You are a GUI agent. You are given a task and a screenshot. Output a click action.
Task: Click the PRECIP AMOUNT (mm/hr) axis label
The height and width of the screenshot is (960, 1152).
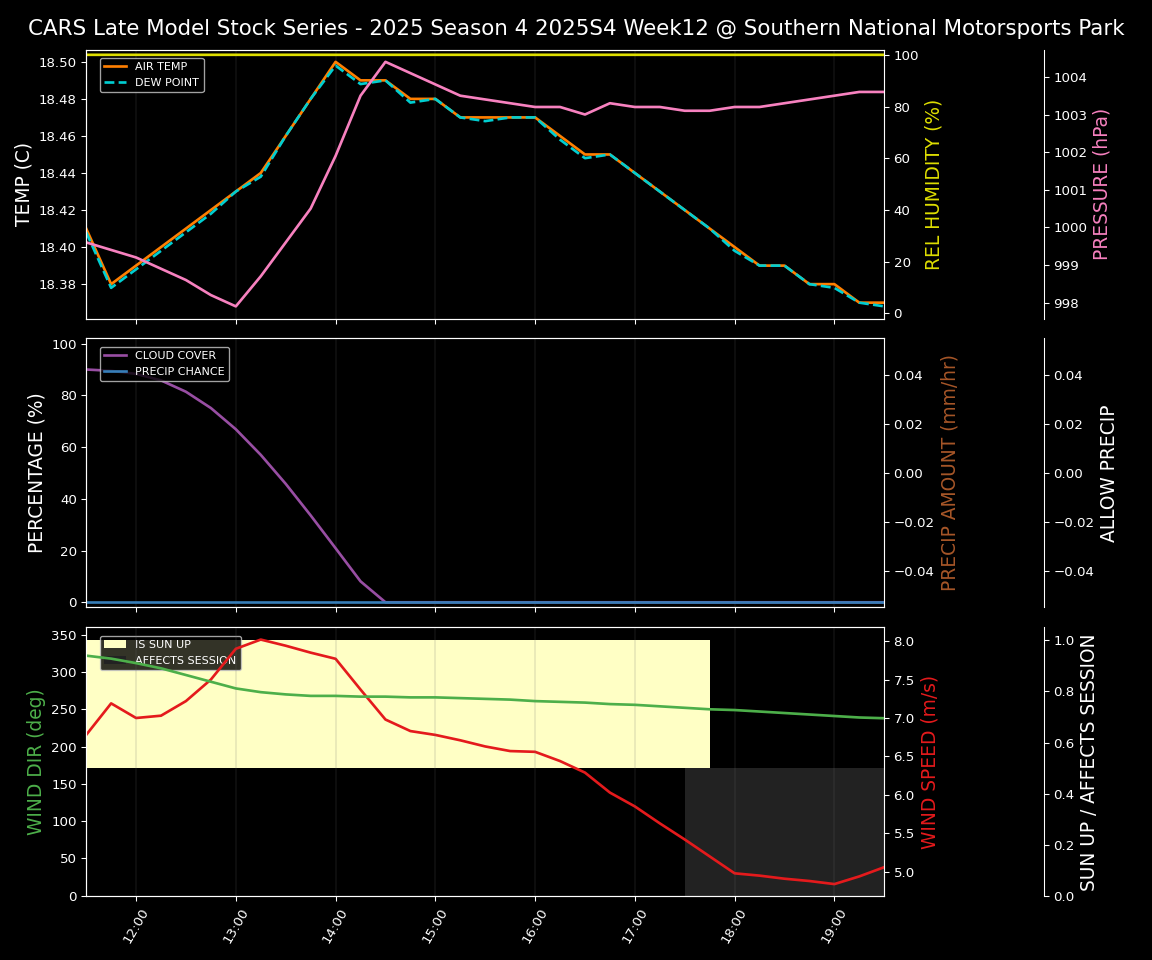[x=949, y=473]
